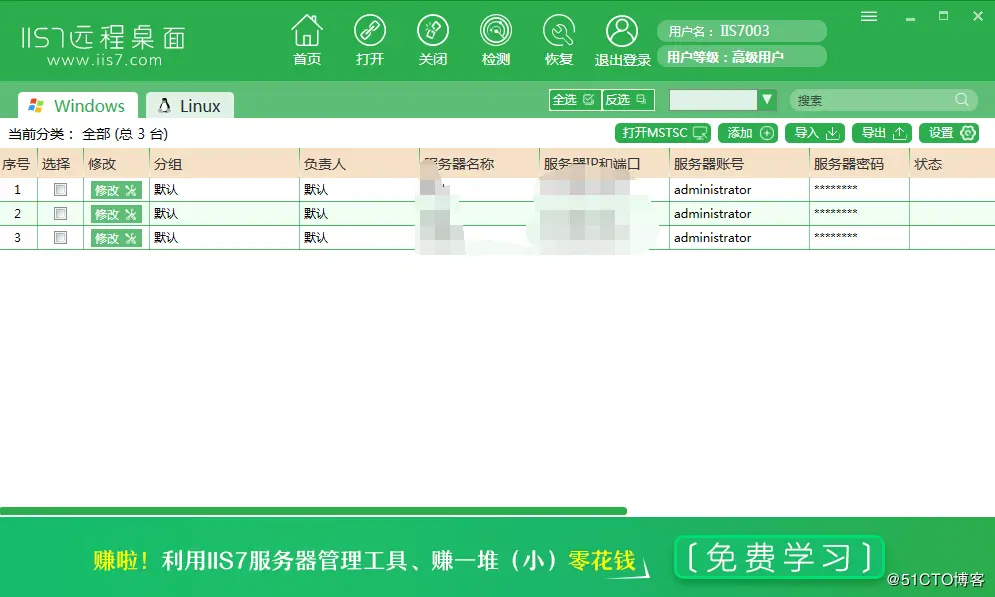Open the hamburger menu in the title bar

tap(869, 16)
